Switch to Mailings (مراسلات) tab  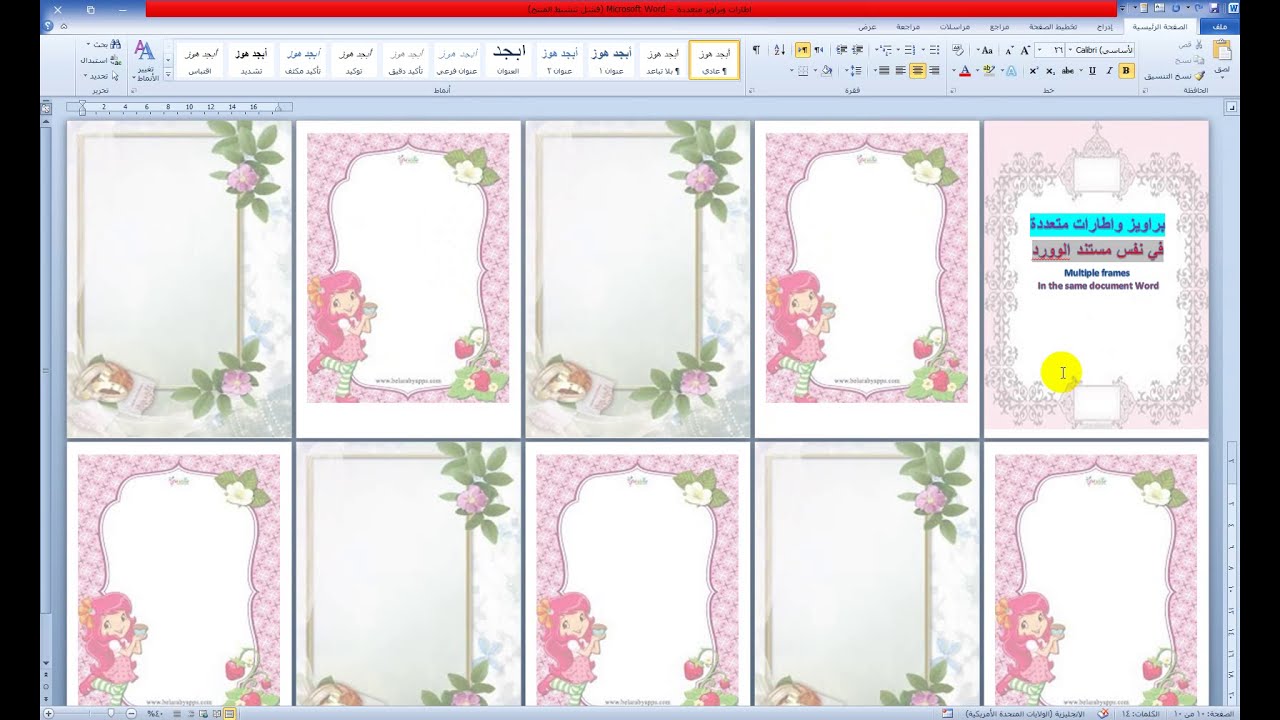[x=955, y=26]
